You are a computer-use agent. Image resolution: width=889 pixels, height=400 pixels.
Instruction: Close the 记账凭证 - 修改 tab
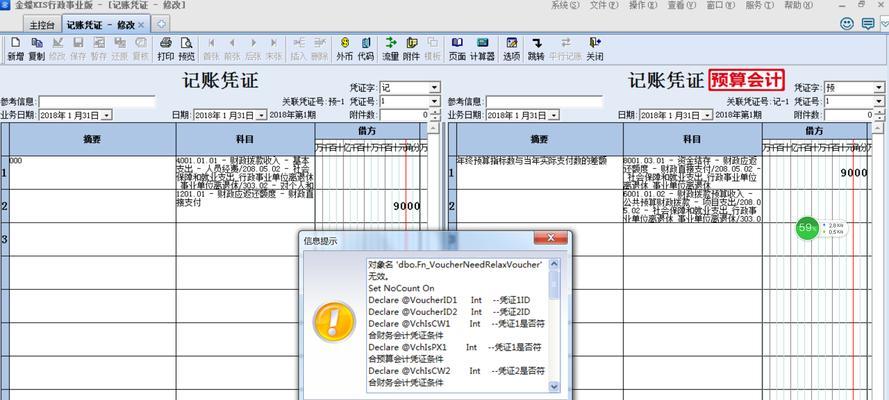pyautogui.click(x=141, y=25)
